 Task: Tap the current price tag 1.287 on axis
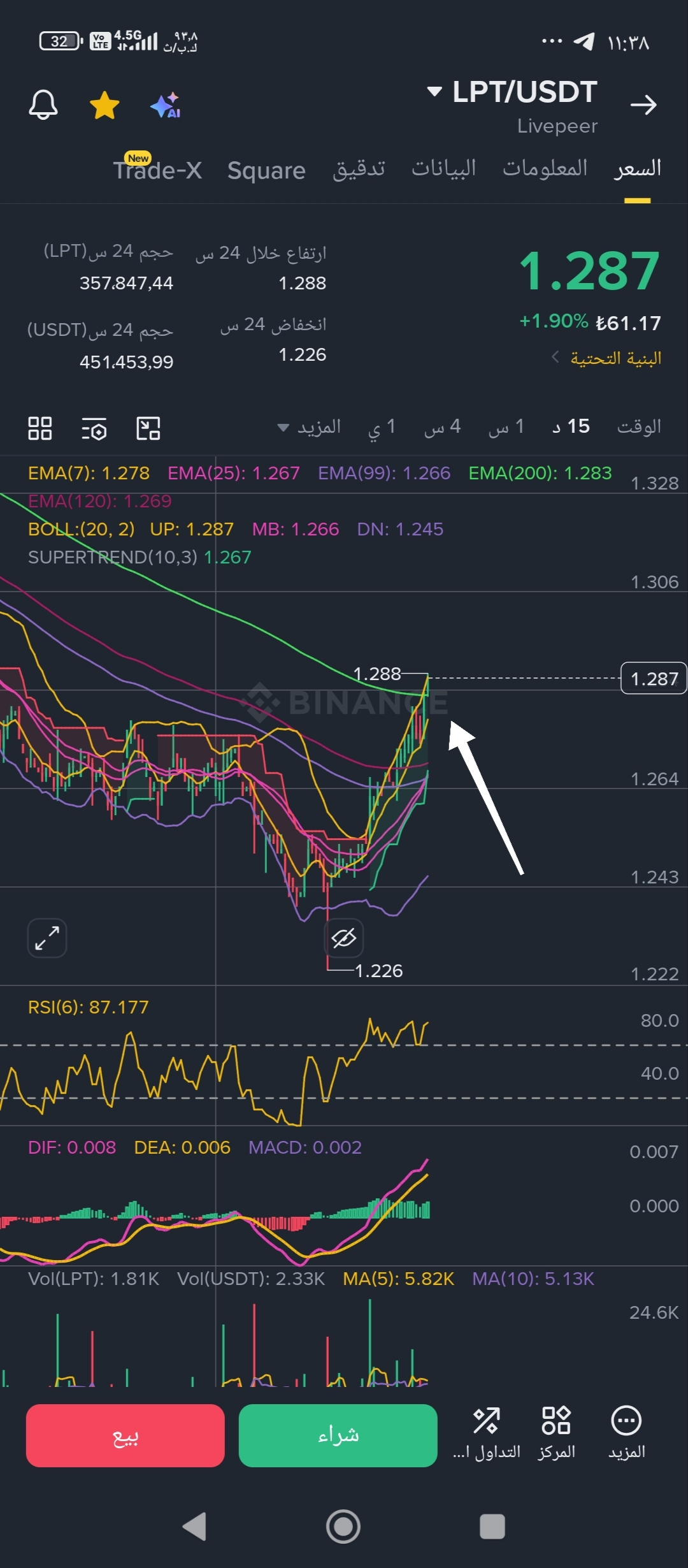[x=654, y=678]
